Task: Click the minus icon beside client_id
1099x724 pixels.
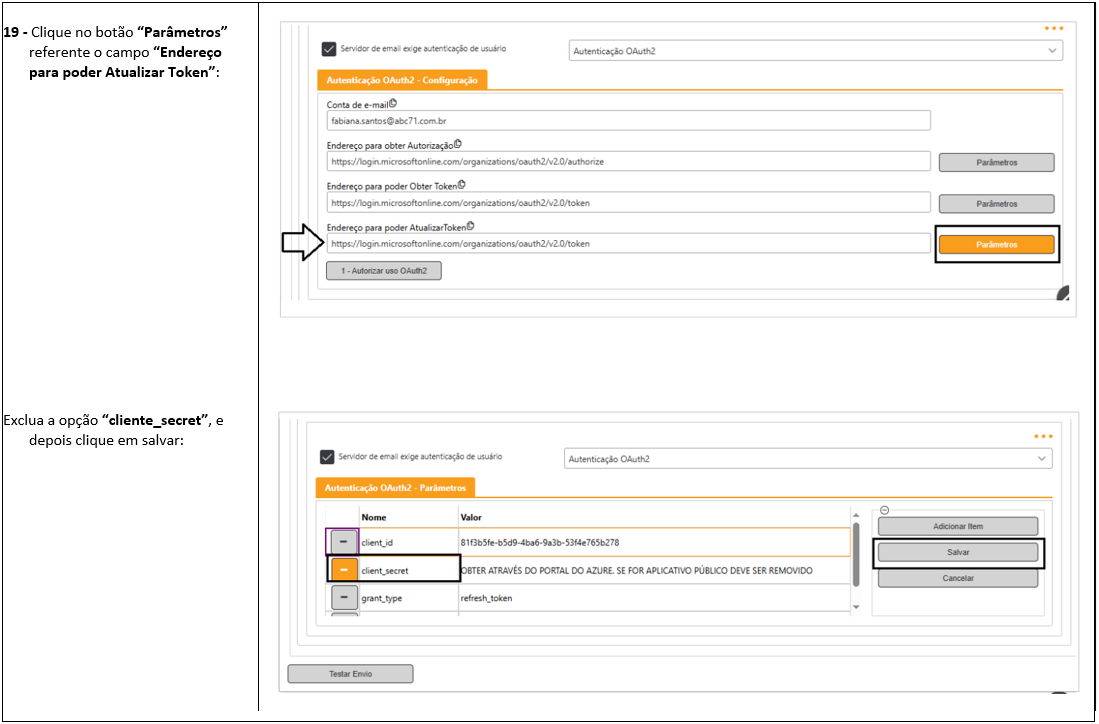Action: [344, 541]
